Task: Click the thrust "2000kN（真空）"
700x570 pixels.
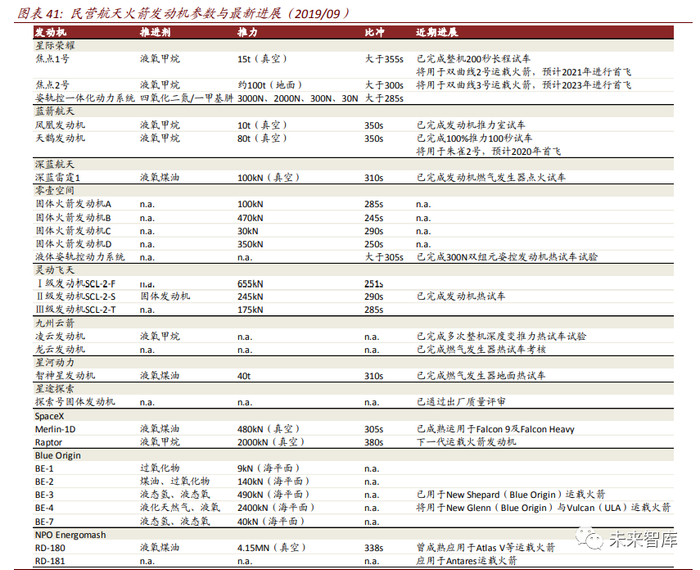Action: (x=271, y=442)
